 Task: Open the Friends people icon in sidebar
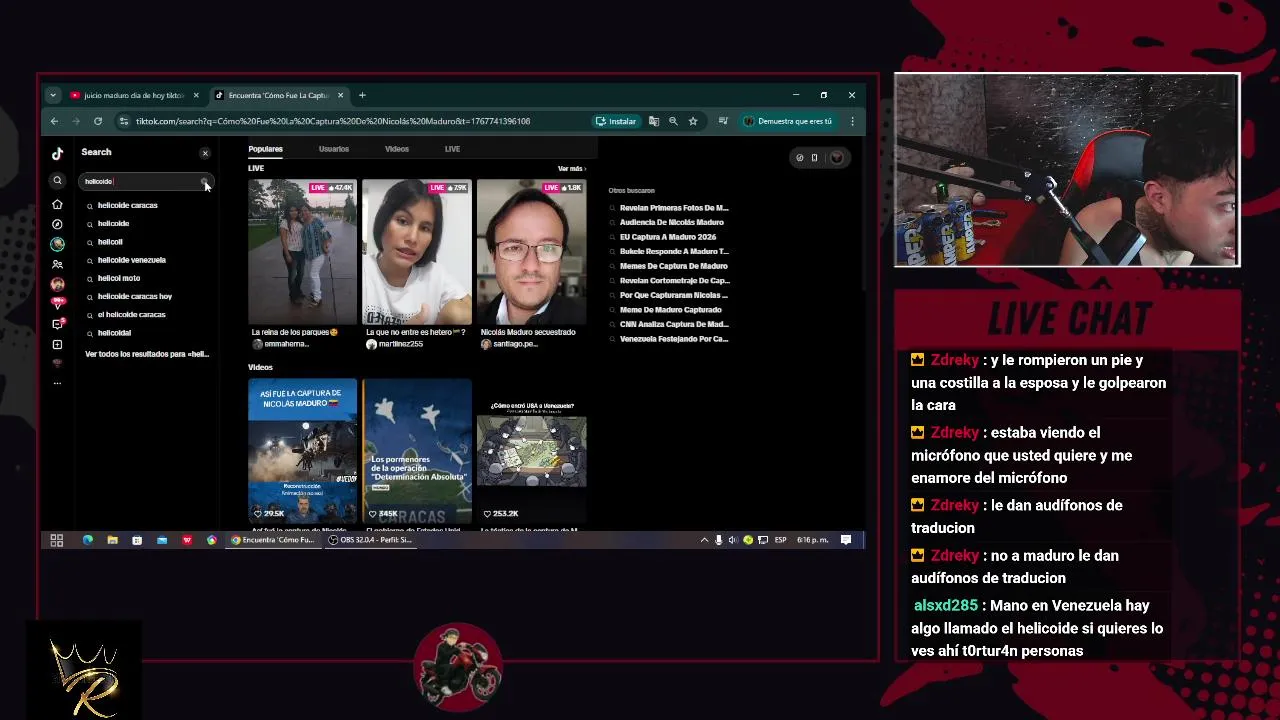click(x=57, y=264)
